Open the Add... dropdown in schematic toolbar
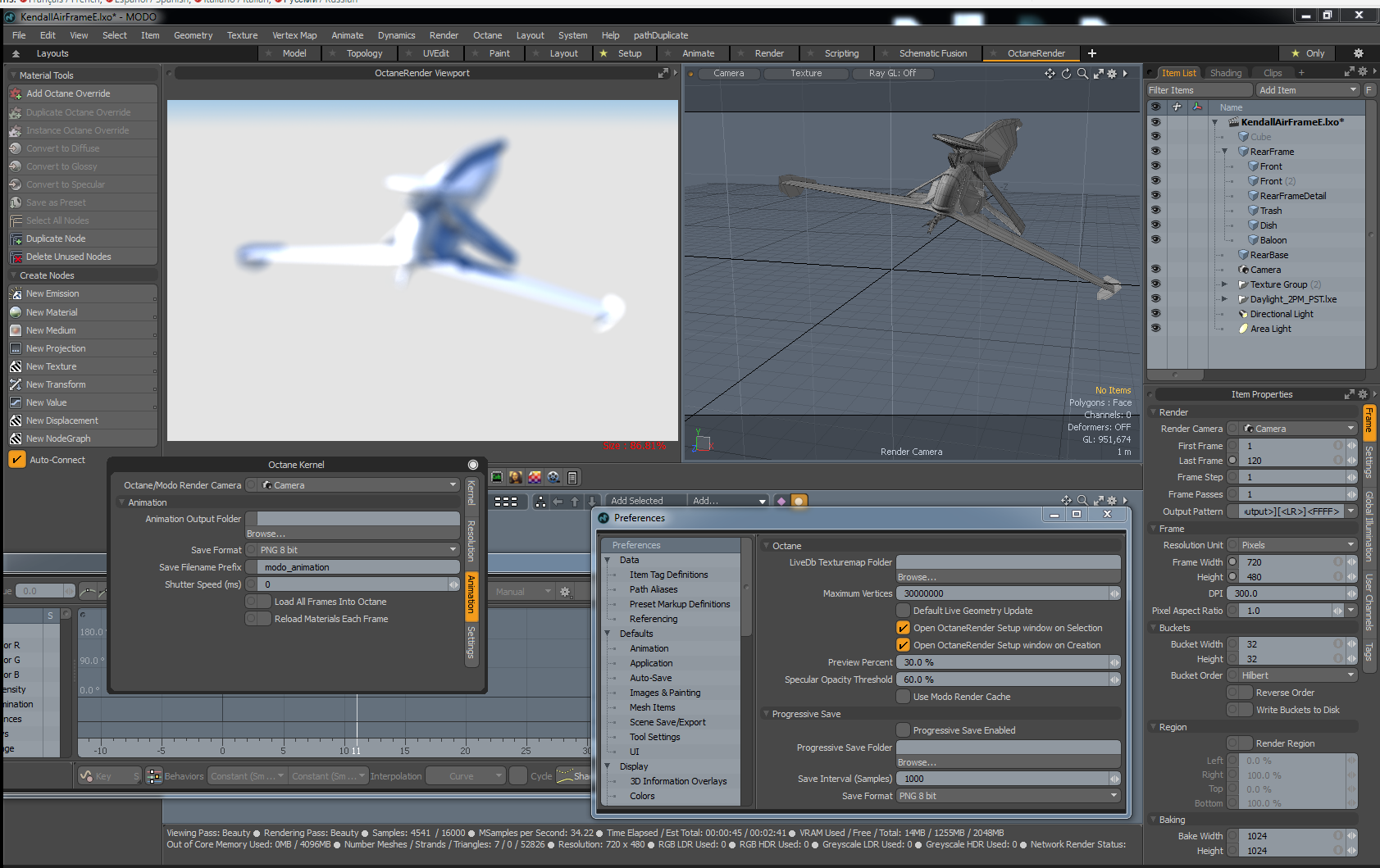The height and width of the screenshot is (868, 1380). pos(729,501)
